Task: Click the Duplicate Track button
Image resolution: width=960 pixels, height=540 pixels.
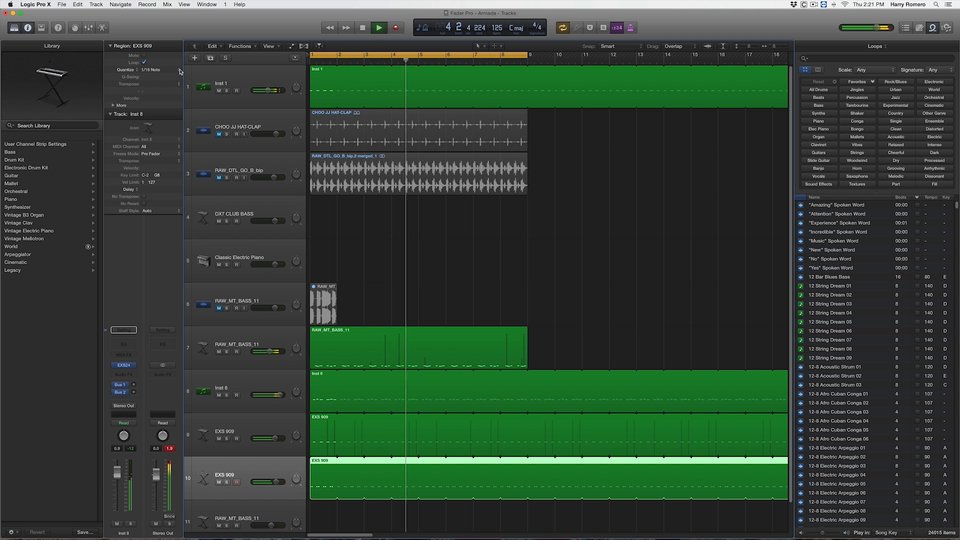Action: tap(210, 58)
